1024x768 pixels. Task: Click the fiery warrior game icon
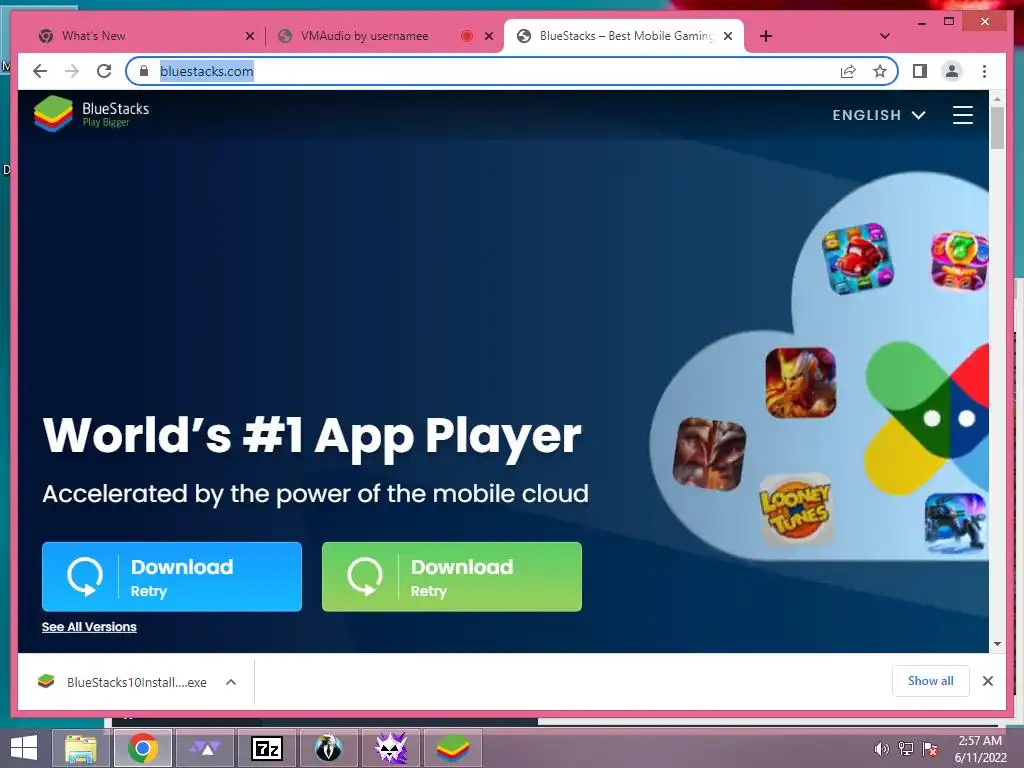pyautogui.click(x=801, y=383)
